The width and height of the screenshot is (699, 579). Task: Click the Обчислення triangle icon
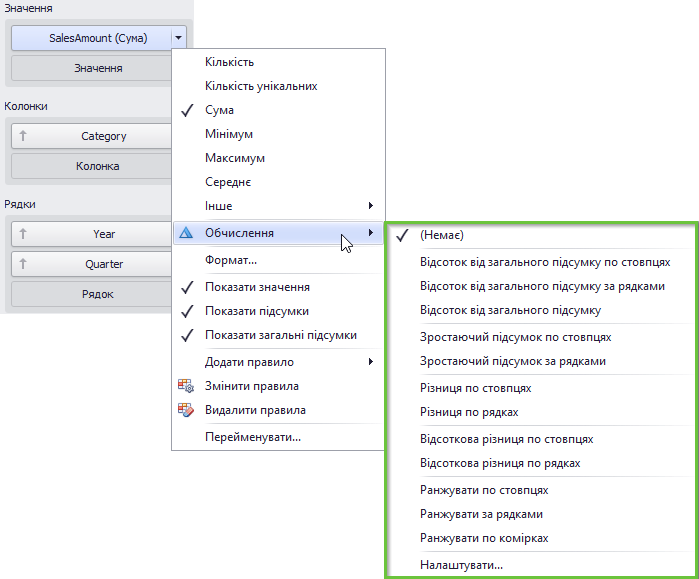click(x=186, y=232)
